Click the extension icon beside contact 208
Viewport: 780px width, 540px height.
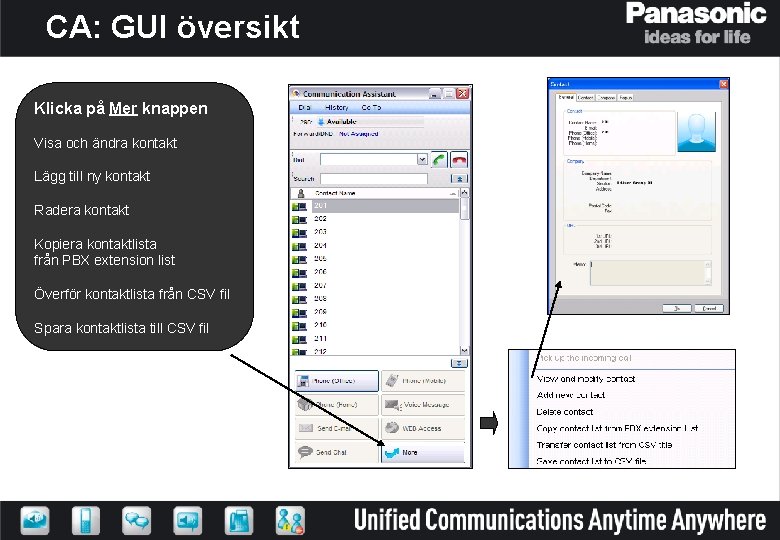pos(299,299)
